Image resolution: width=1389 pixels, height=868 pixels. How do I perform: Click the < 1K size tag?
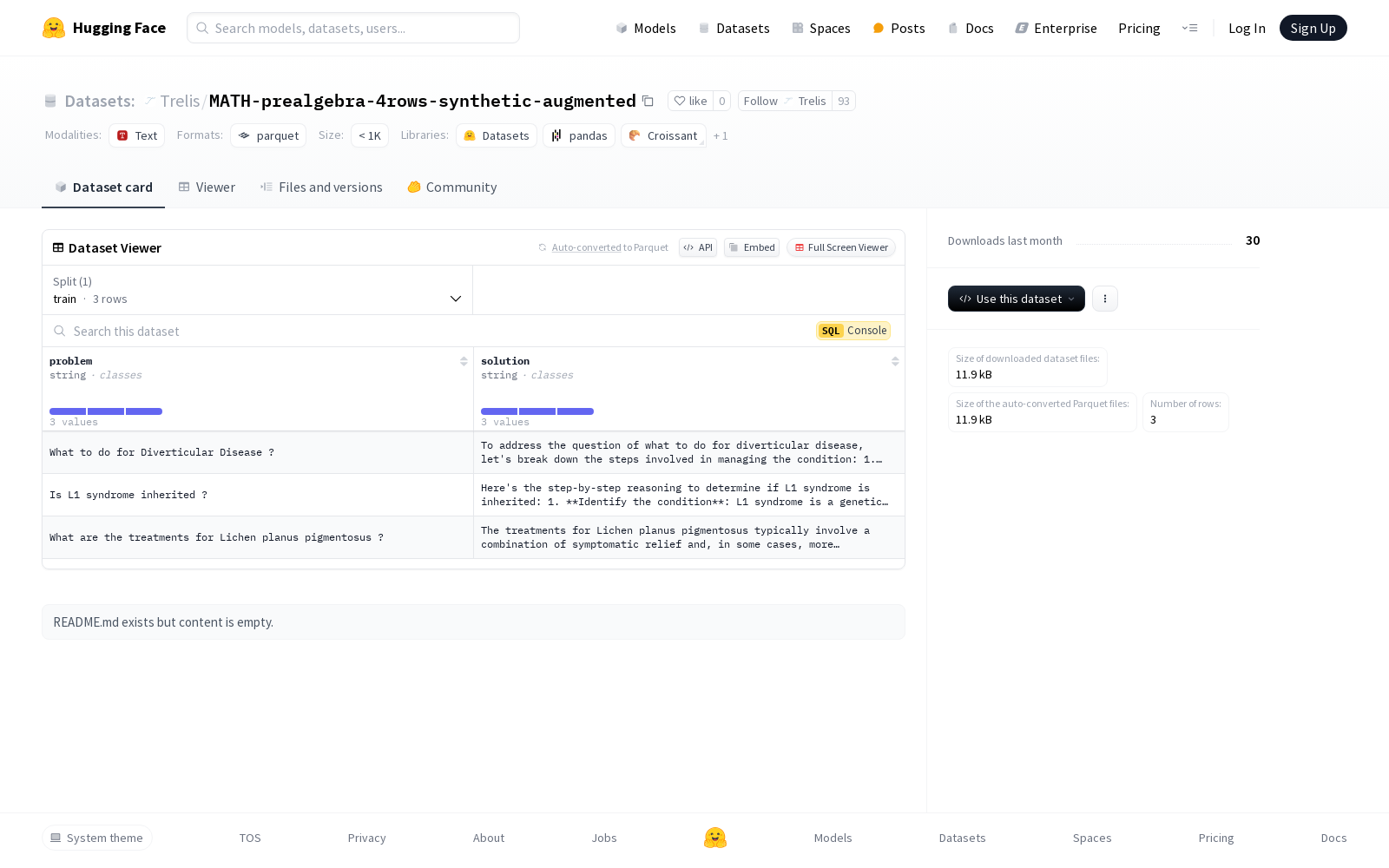[x=370, y=135]
